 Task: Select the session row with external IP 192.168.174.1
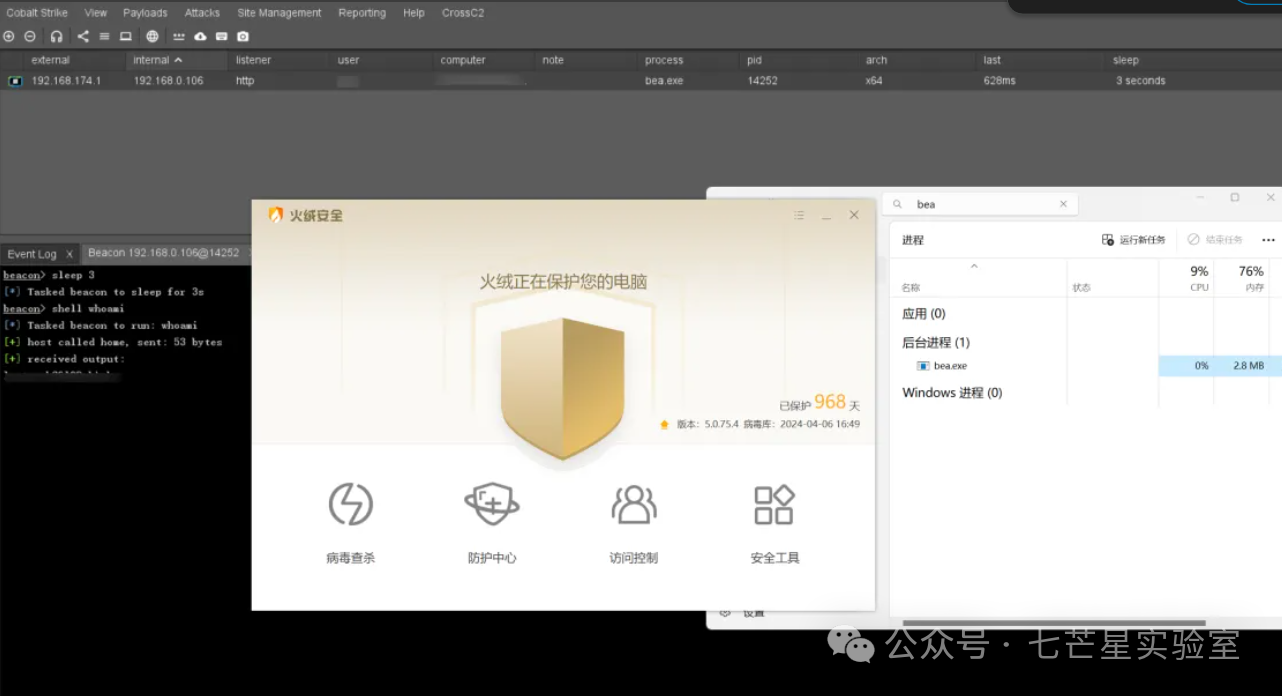point(640,81)
